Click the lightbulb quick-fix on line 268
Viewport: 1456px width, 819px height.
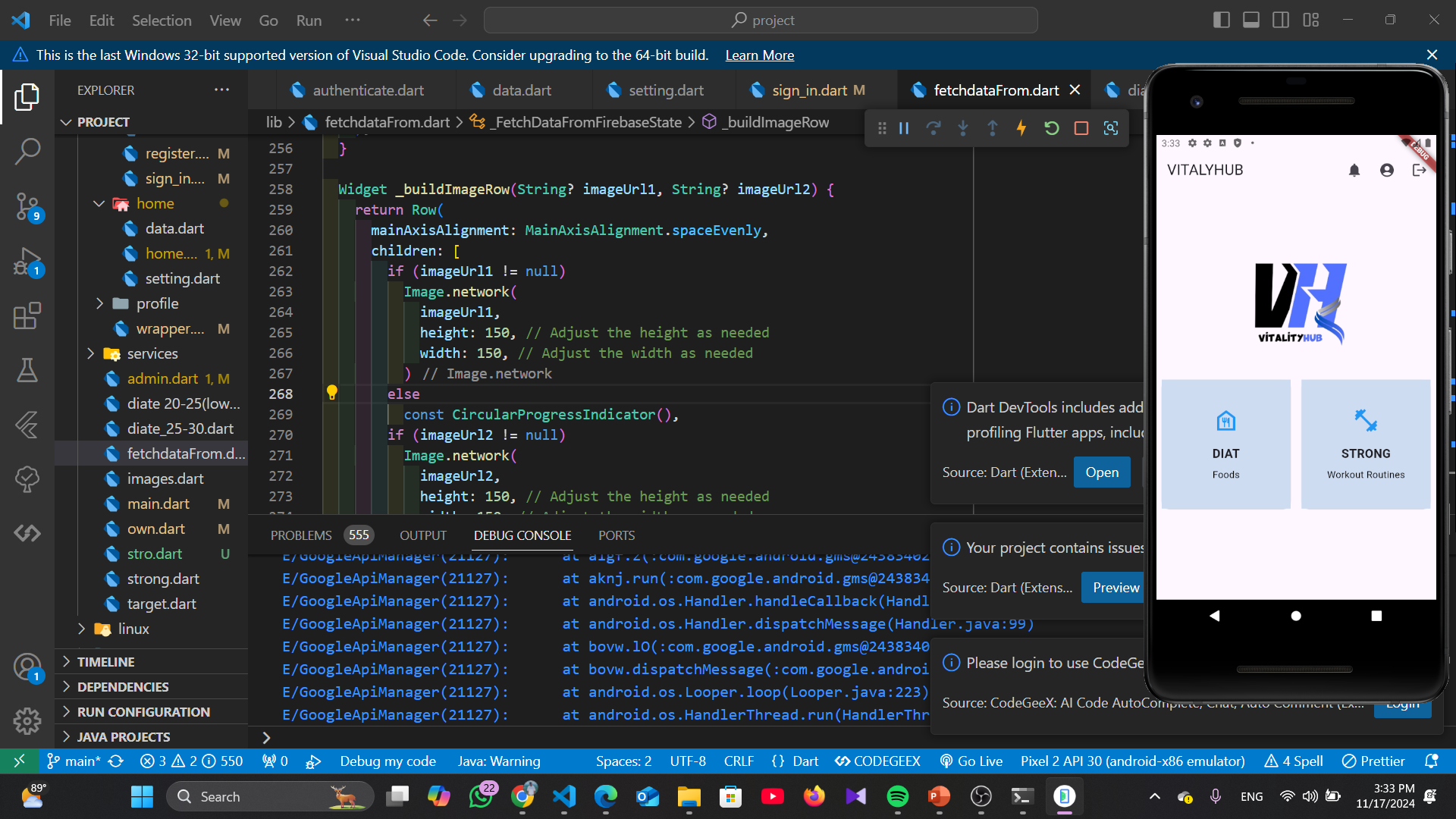pos(331,392)
